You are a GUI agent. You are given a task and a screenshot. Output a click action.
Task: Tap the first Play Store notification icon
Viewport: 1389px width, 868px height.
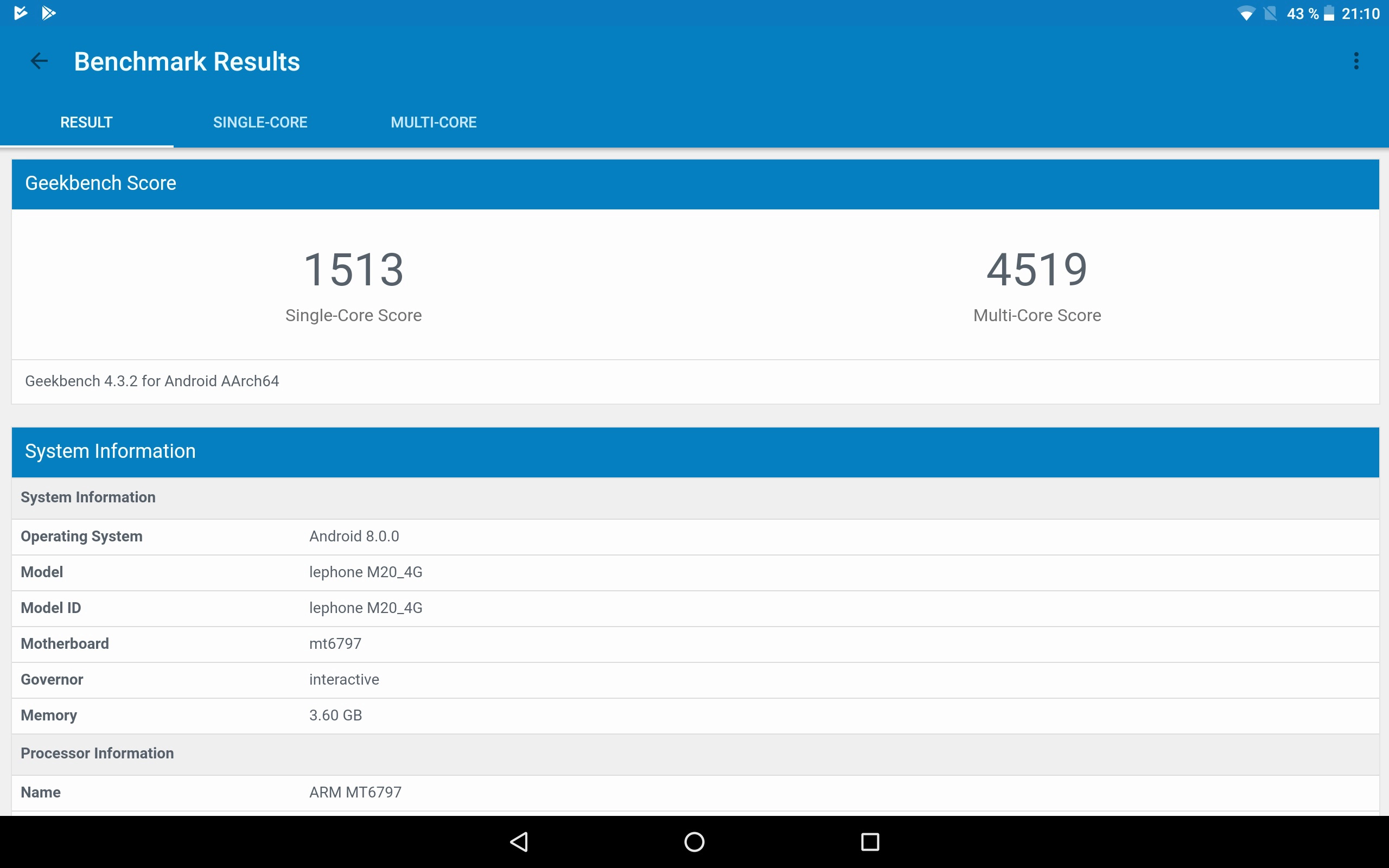(21, 12)
